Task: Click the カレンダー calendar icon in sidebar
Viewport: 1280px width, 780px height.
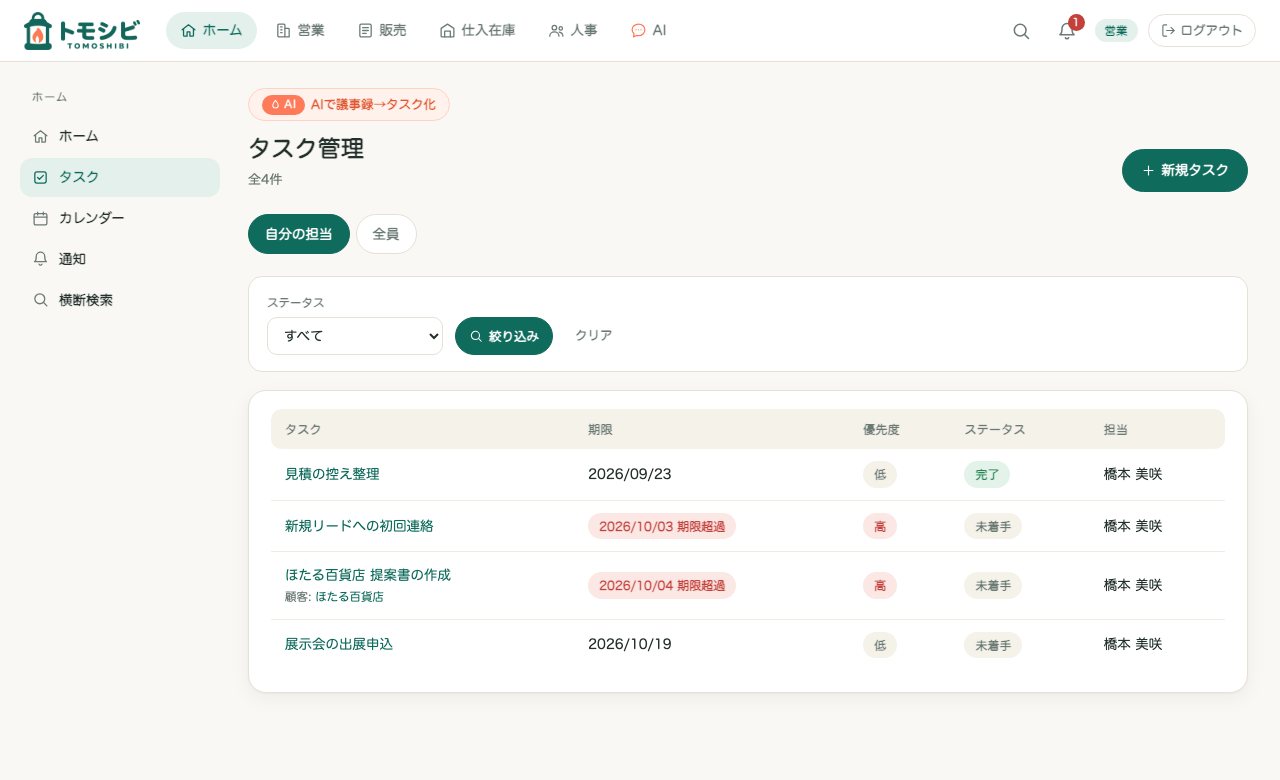Action: [40, 218]
